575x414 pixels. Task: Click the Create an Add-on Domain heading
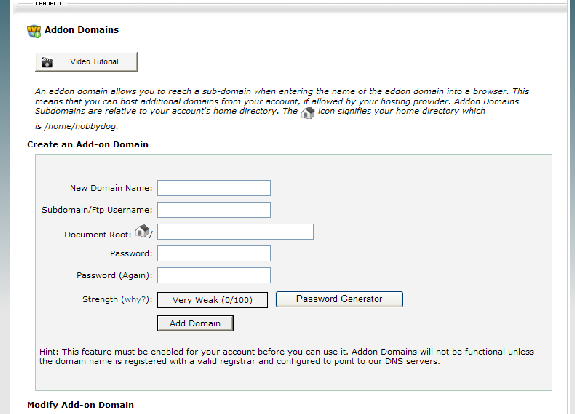click(x=88, y=144)
